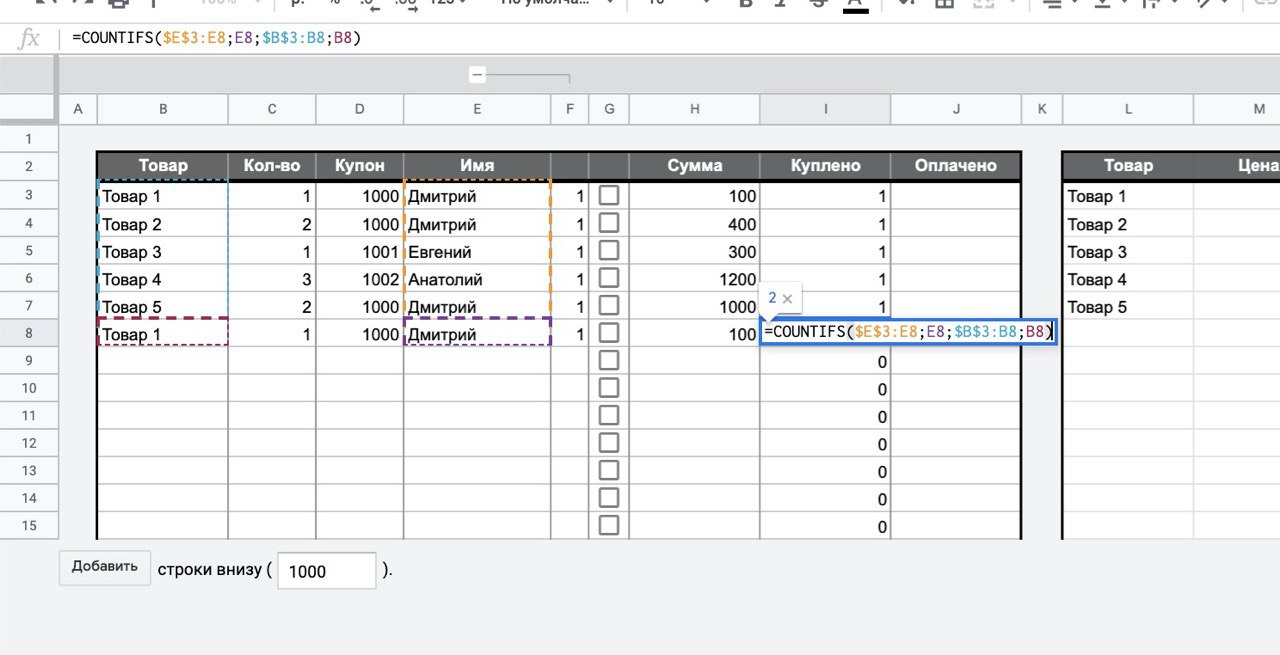Viewport: 1280px width, 655px height.
Task: Select column L header
Action: tap(1128, 109)
